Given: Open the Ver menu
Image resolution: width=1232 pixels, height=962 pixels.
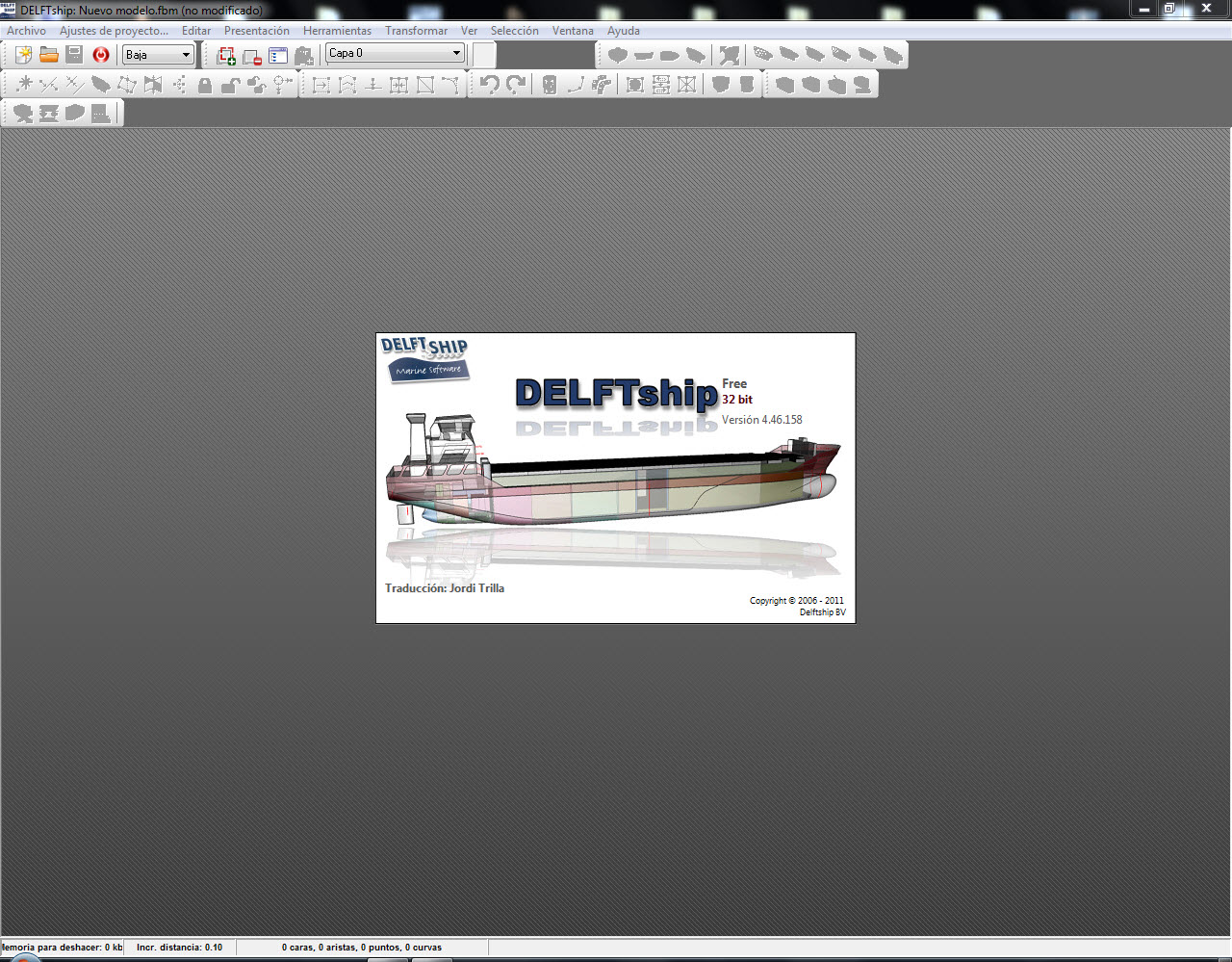Looking at the screenshot, I should pyautogui.click(x=469, y=31).
